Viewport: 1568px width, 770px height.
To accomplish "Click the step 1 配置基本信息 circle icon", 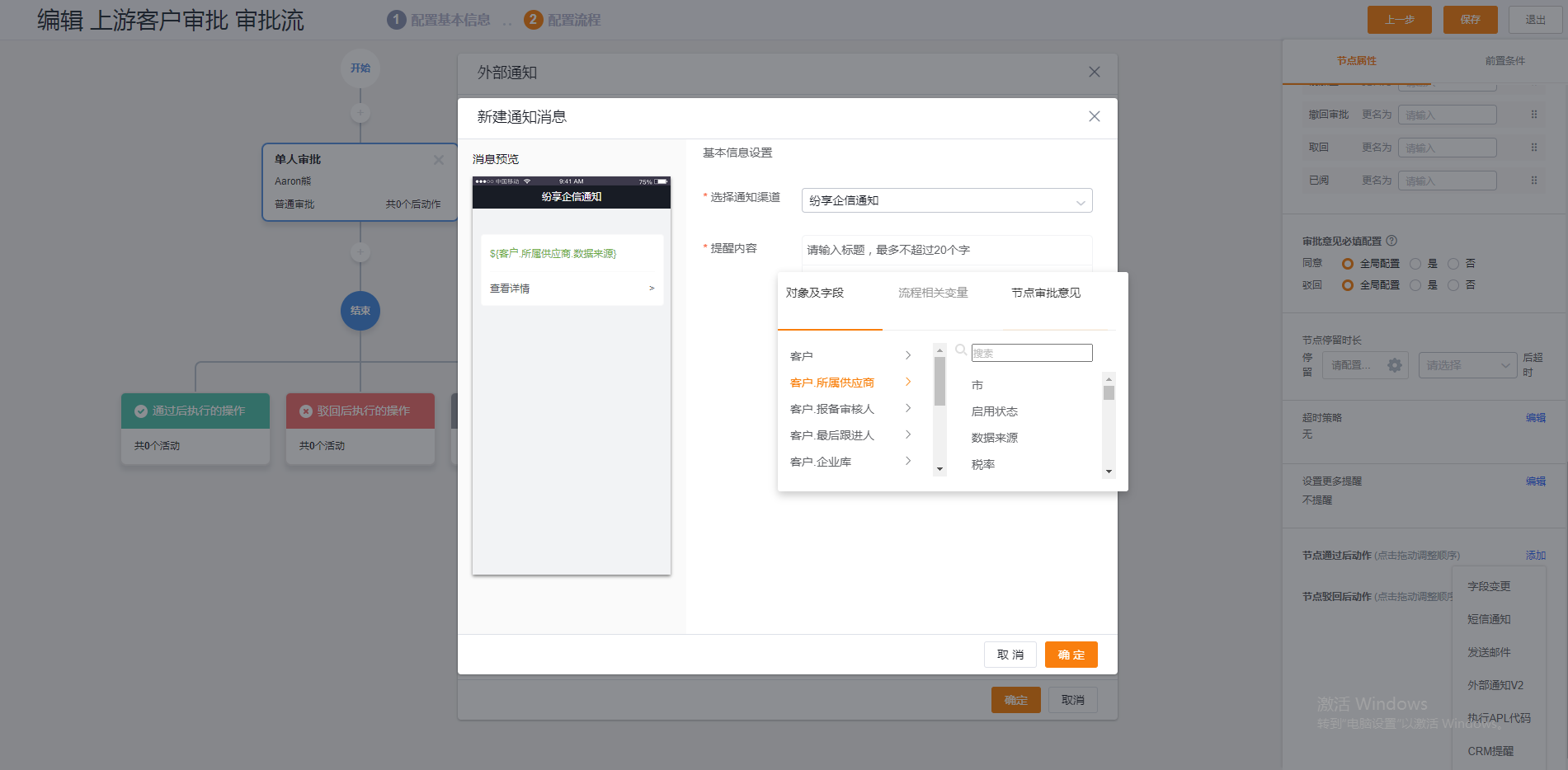I will tap(397, 19).
